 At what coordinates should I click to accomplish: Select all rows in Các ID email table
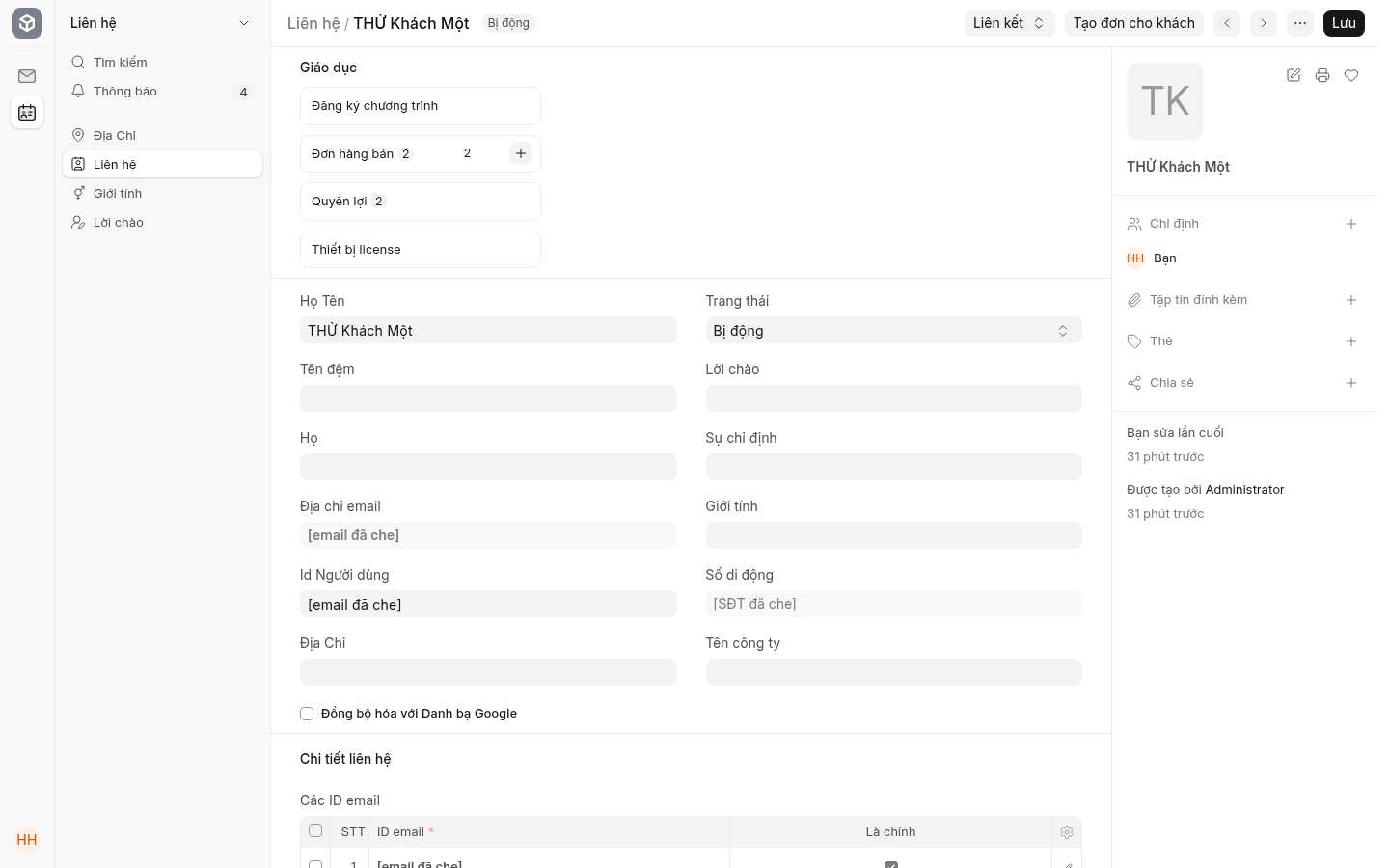pos(315,830)
